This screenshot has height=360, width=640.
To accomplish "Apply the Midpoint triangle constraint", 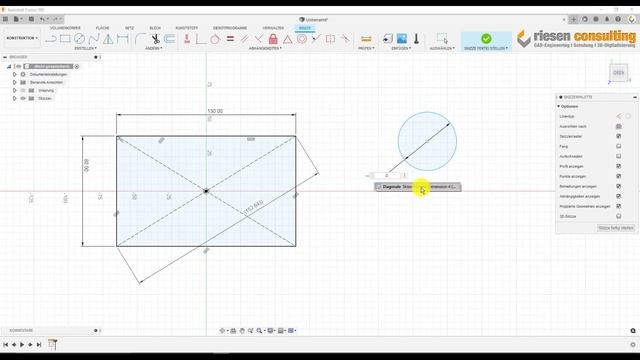I will pos(288,39).
